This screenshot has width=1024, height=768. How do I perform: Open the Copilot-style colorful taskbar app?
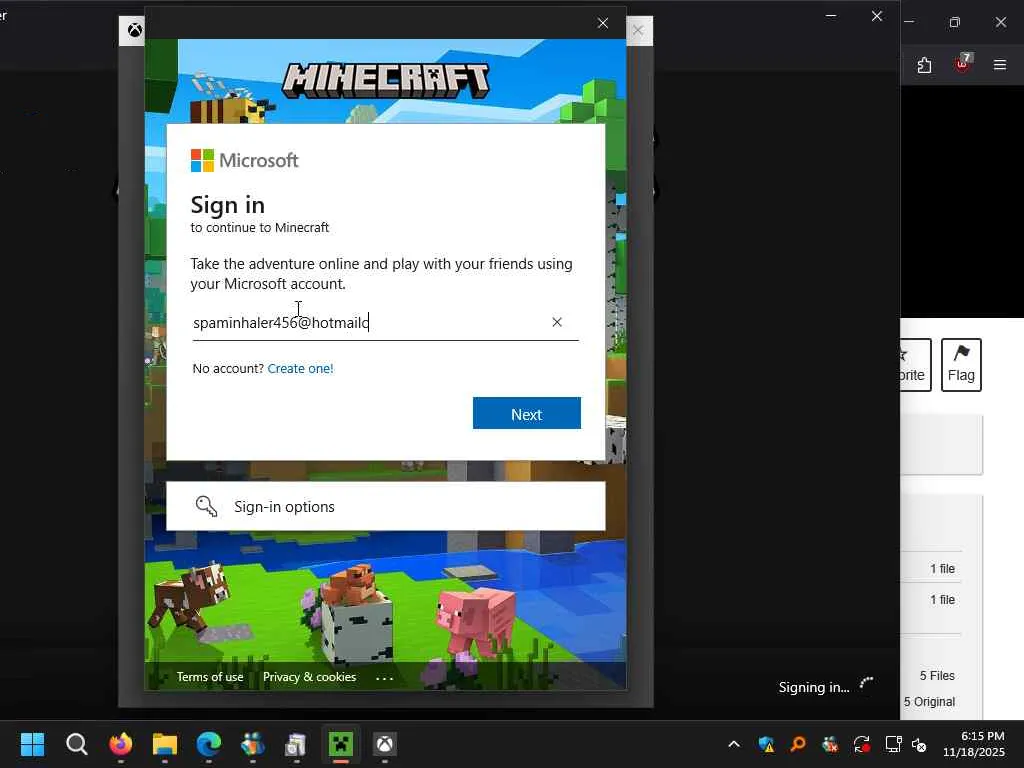tap(253, 744)
